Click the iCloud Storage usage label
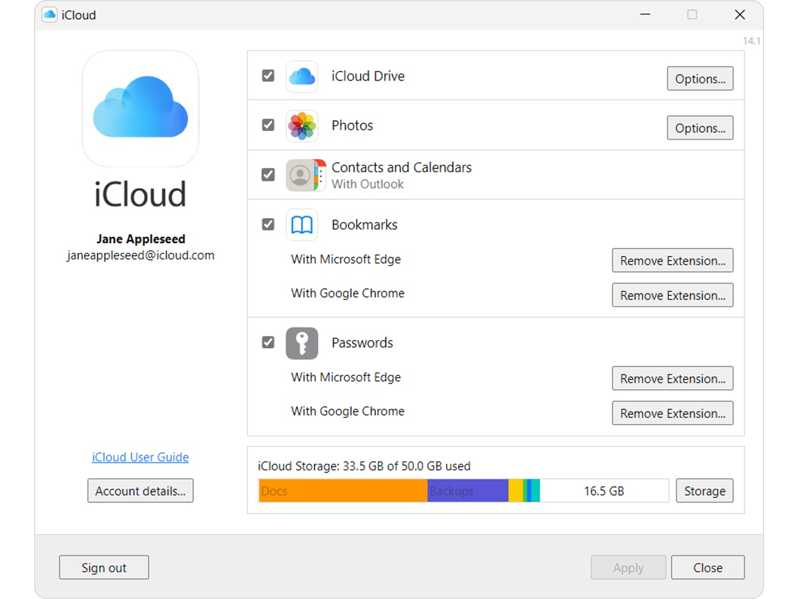800x599 pixels. (x=364, y=466)
